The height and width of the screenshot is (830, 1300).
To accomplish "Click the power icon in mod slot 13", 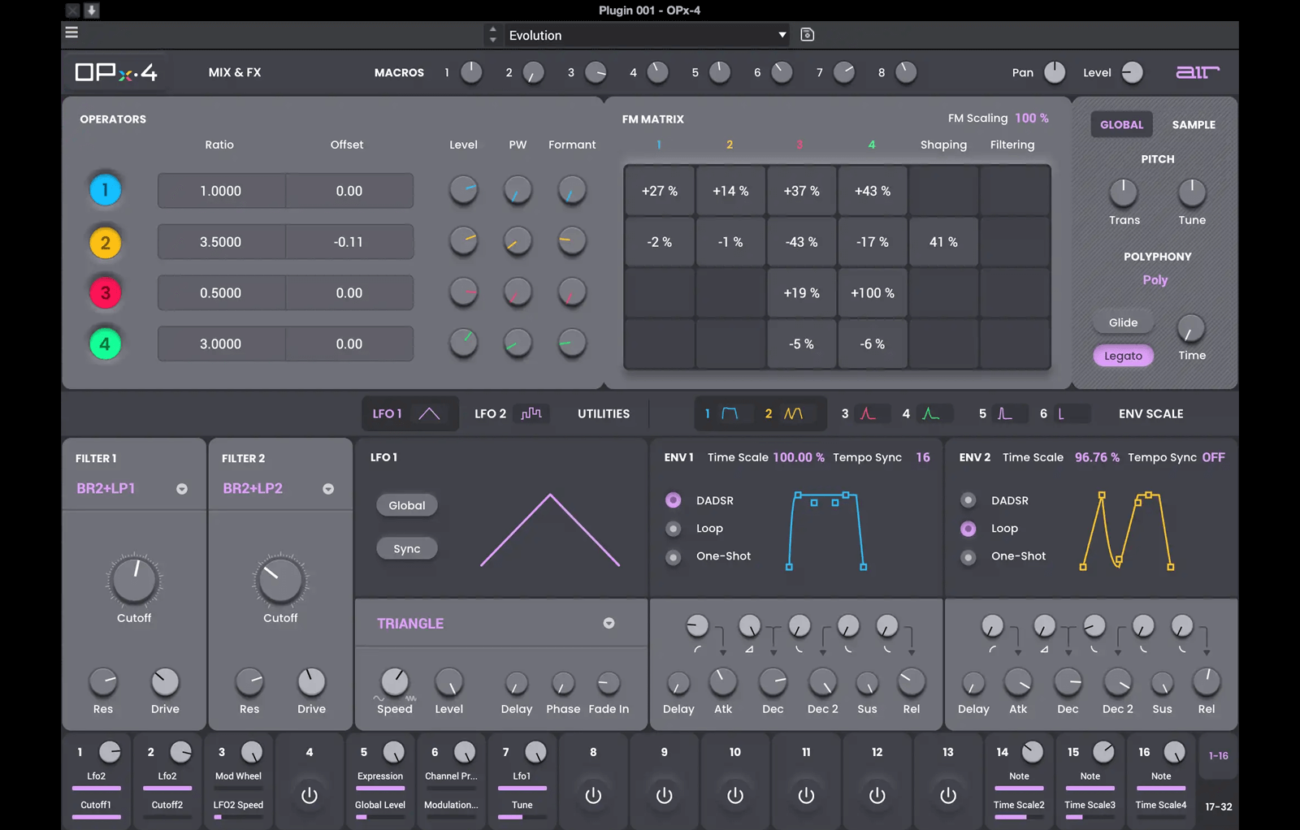I will pyautogui.click(x=948, y=796).
